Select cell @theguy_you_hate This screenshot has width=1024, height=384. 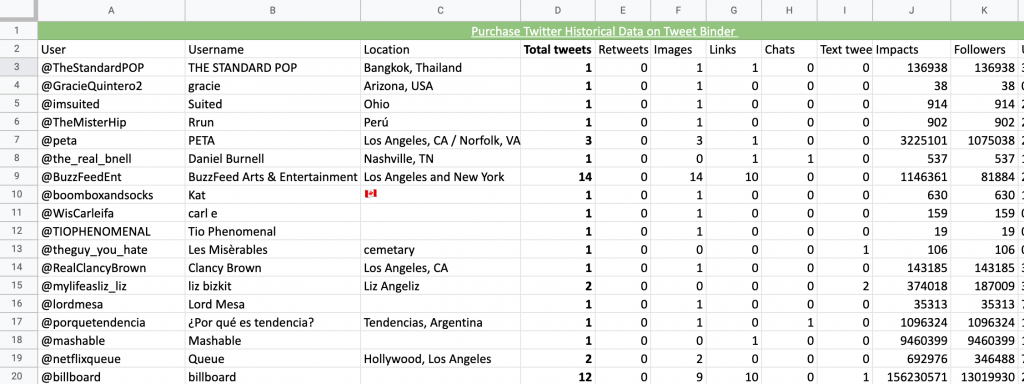pyautogui.click(x=111, y=250)
